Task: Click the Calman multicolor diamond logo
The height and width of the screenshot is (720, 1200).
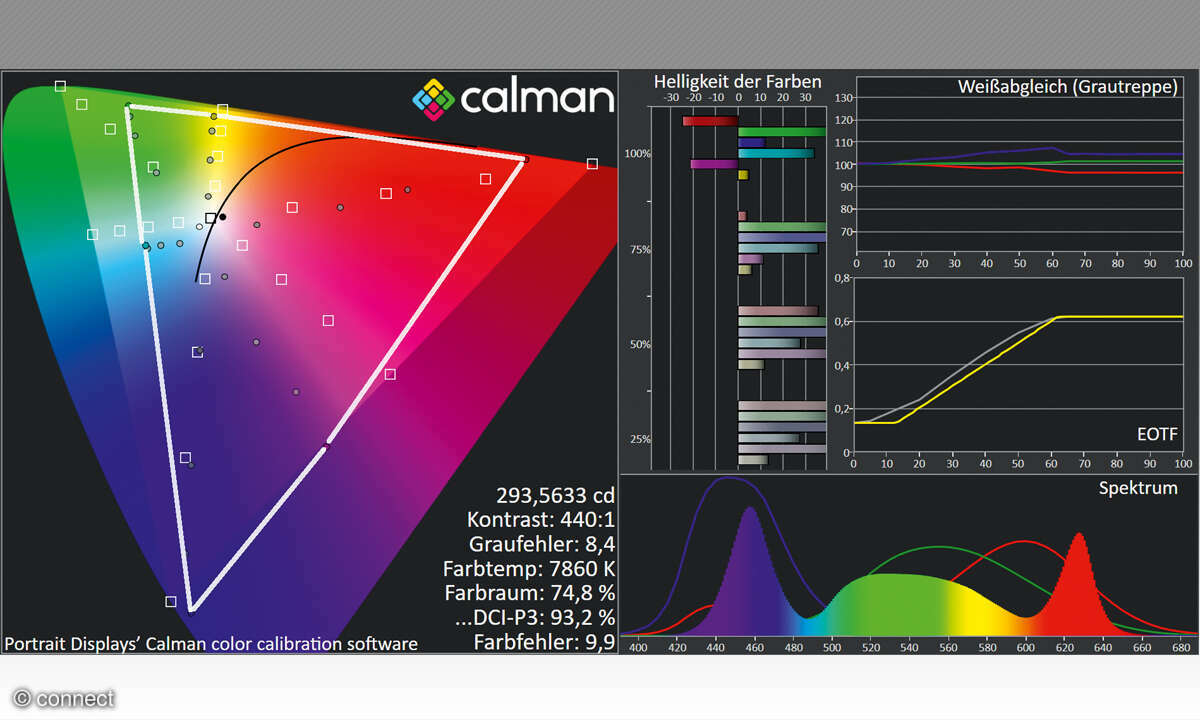Action: pyautogui.click(x=434, y=98)
